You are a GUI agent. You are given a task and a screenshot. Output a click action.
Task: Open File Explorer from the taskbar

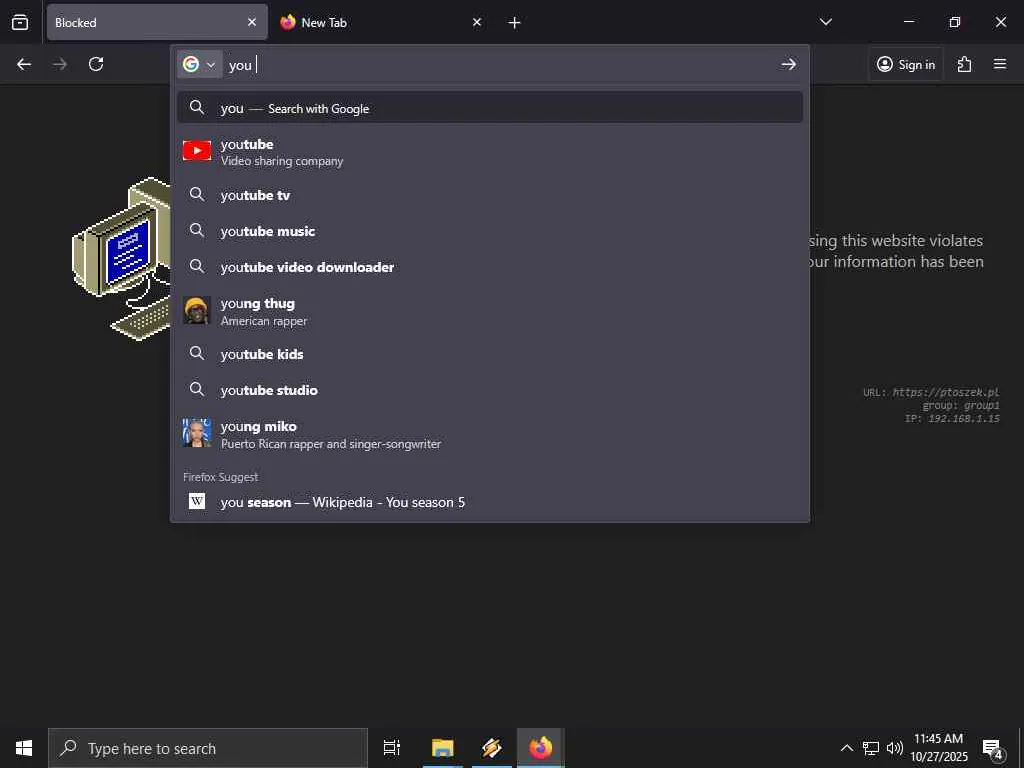tap(442, 748)
